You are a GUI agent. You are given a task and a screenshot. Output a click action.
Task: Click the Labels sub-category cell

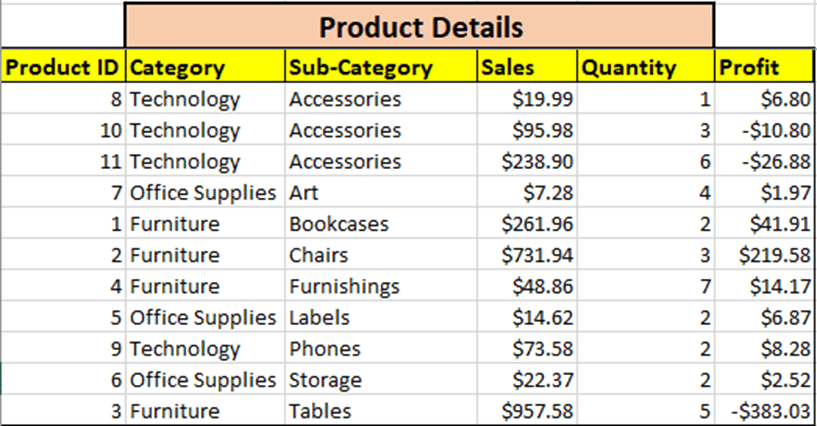click(x=381, y=317)
